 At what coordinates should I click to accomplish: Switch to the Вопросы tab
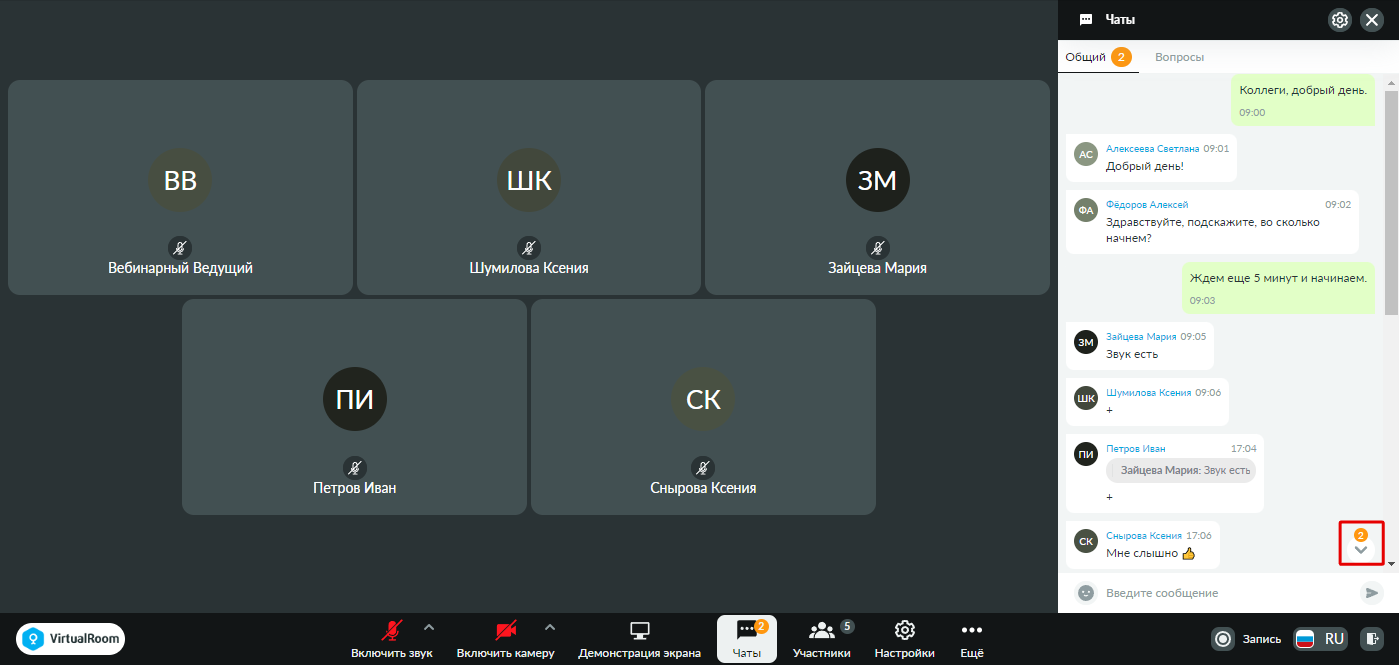tap(1180, 57)
